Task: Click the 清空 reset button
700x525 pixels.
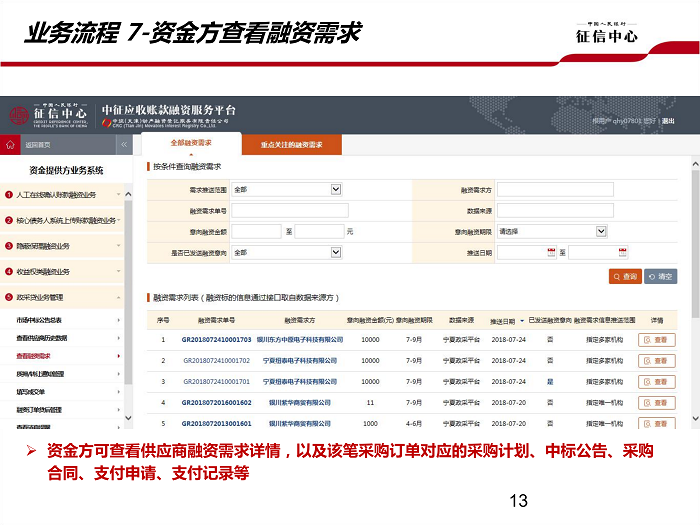Action: coord(661,276)
